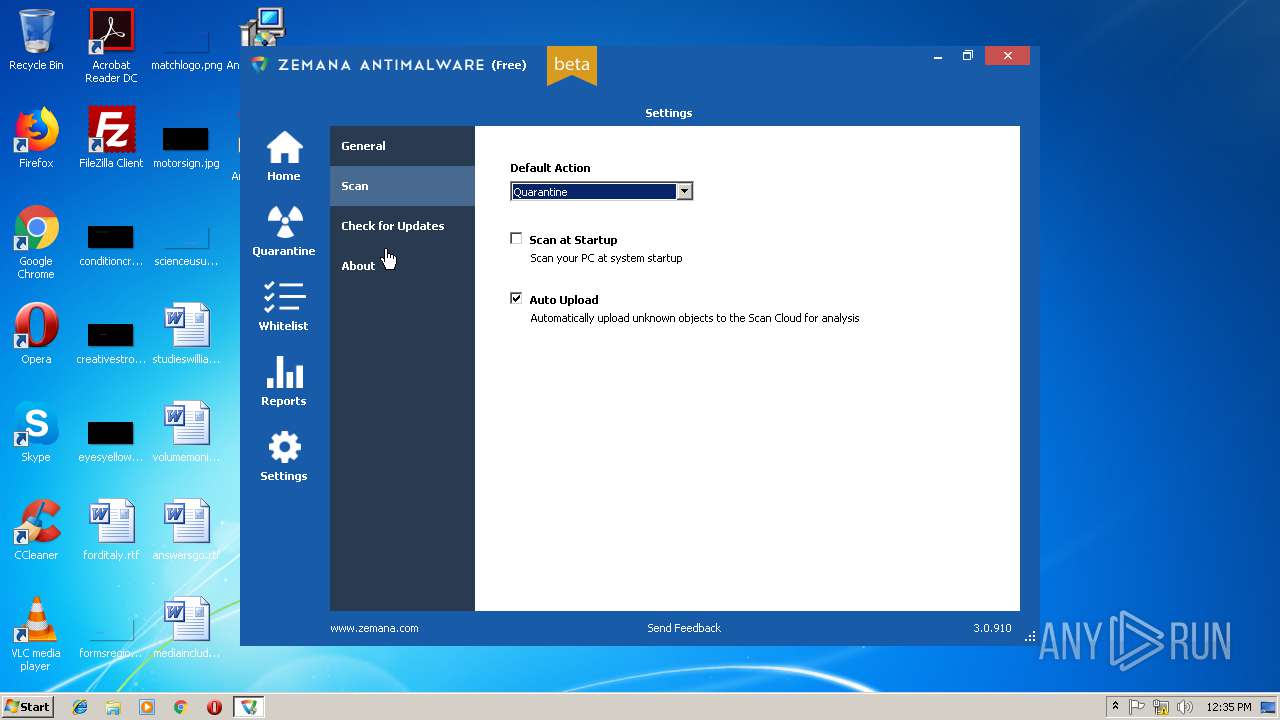Screen dimensions: 1280x720
Task: Open the www.zemana.com link
Action: click(374, 628)
